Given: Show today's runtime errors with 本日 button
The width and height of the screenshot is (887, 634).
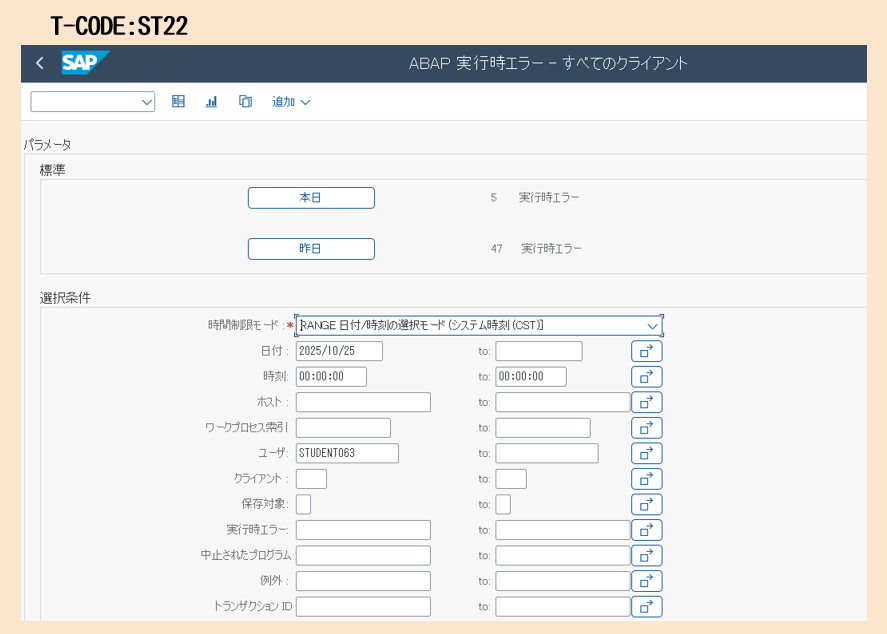Looking at the screenshot, I should point(311,198).
